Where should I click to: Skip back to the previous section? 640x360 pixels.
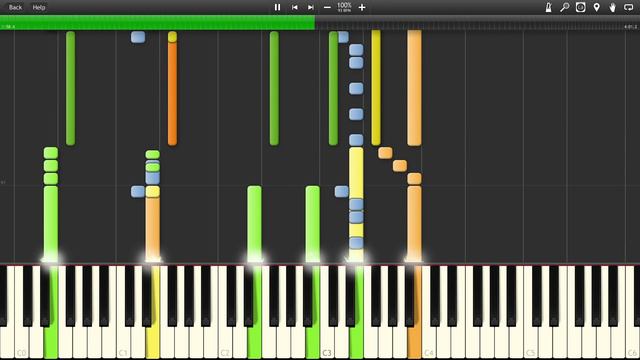pos(294,7)
